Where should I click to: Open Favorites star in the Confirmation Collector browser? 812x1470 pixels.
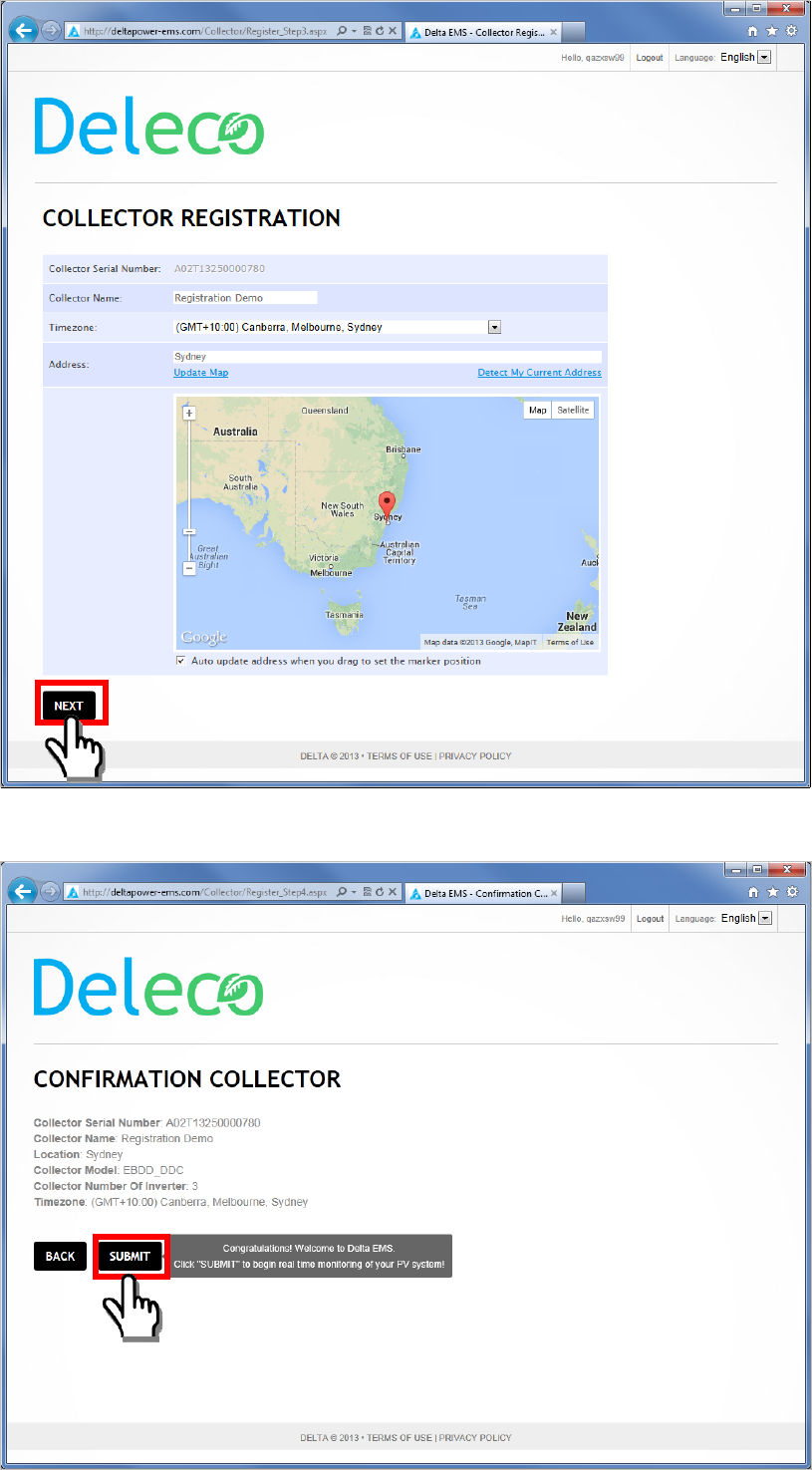pyautogui.click(x=771, y=891)
